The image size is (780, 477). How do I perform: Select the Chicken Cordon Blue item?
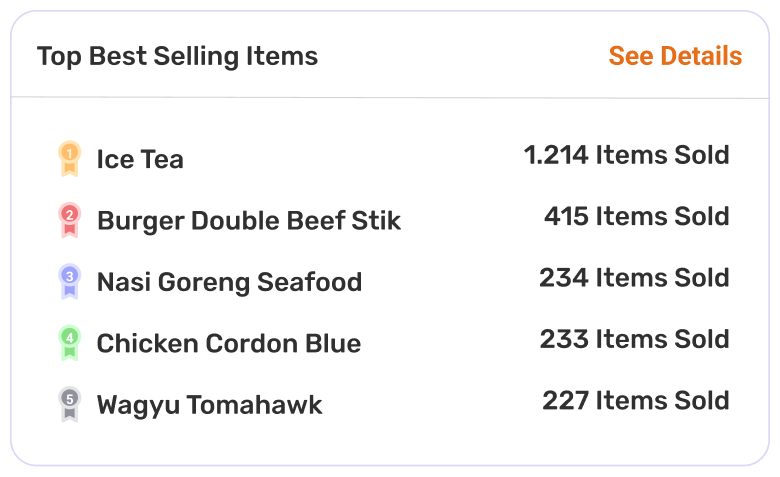228,343
